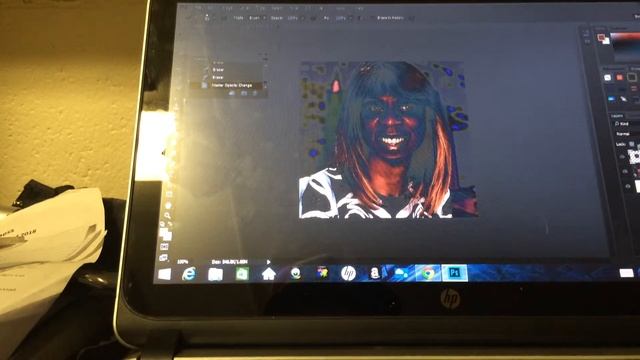Image resolution: width=640 pixels, height=360 pixels.
Task: Open the File menu
Action: point(198,8)
